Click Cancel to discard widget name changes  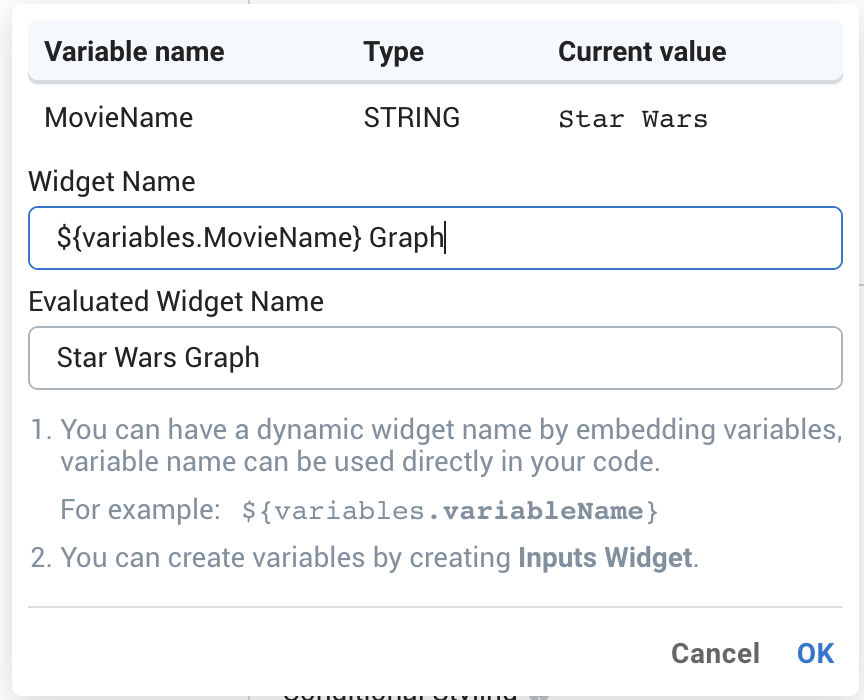tap(715, 653)
